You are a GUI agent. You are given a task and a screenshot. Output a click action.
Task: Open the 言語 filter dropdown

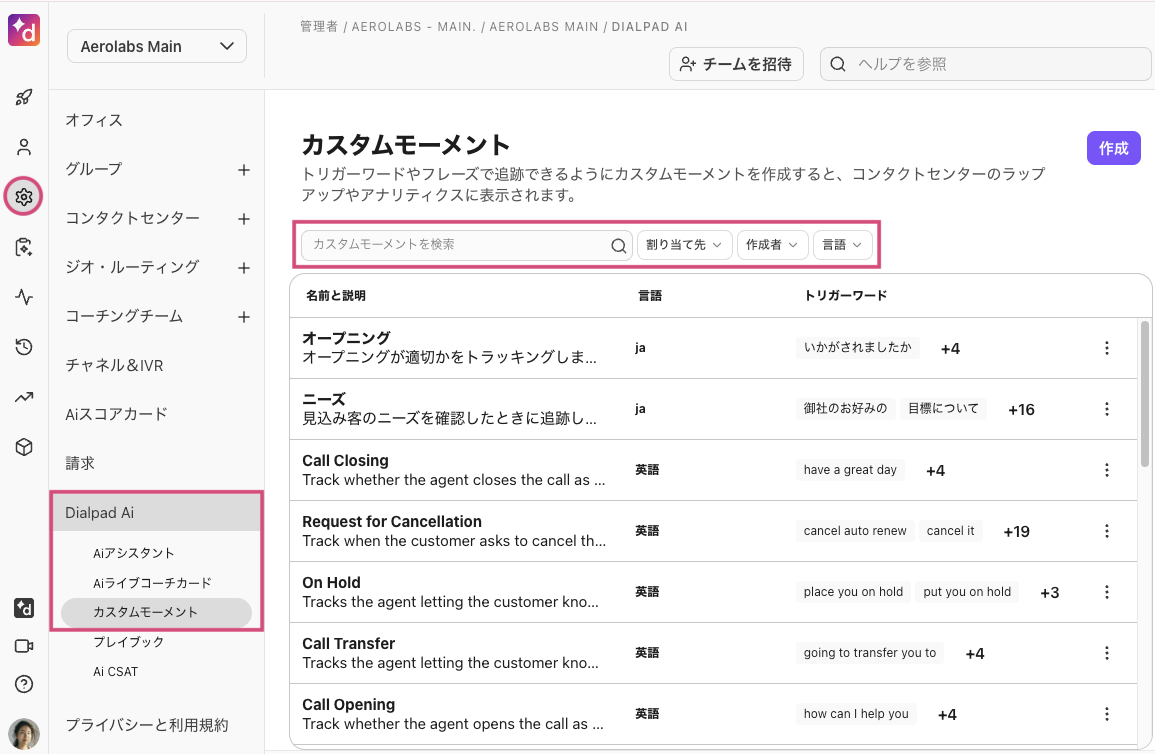[x=842, y=245]
